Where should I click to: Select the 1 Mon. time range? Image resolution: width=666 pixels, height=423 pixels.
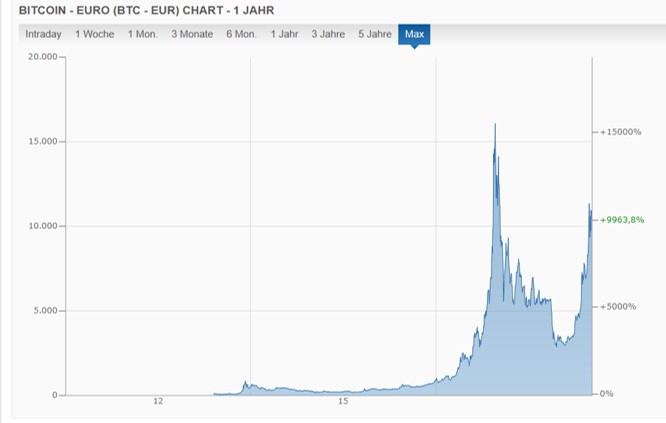[x=143, y=34]
